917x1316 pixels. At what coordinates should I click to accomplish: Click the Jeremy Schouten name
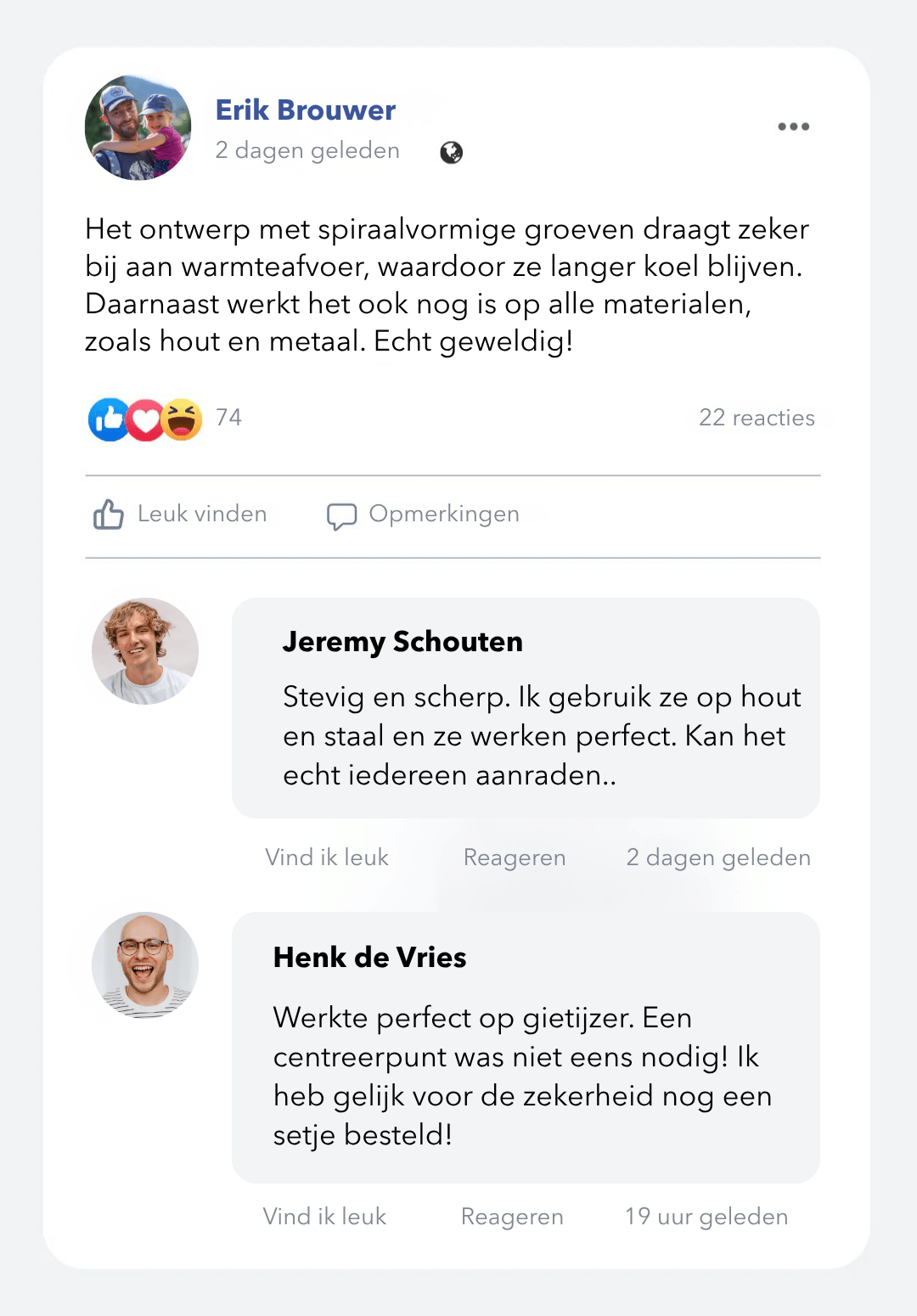coord(402,642)
